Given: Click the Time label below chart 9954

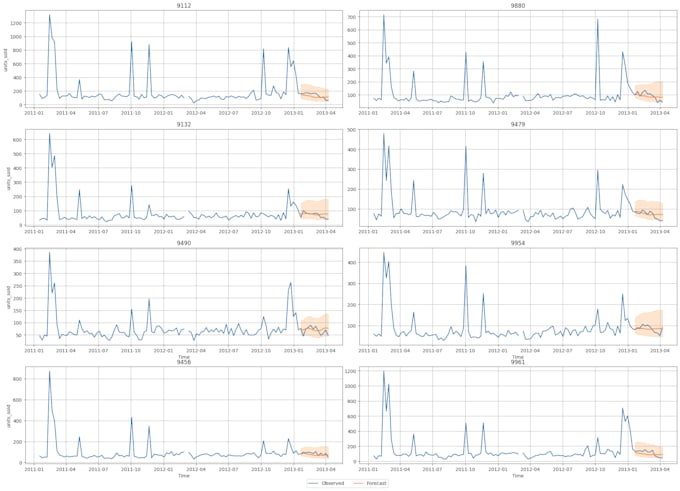Looking at the screenshot, I should 518,357.
